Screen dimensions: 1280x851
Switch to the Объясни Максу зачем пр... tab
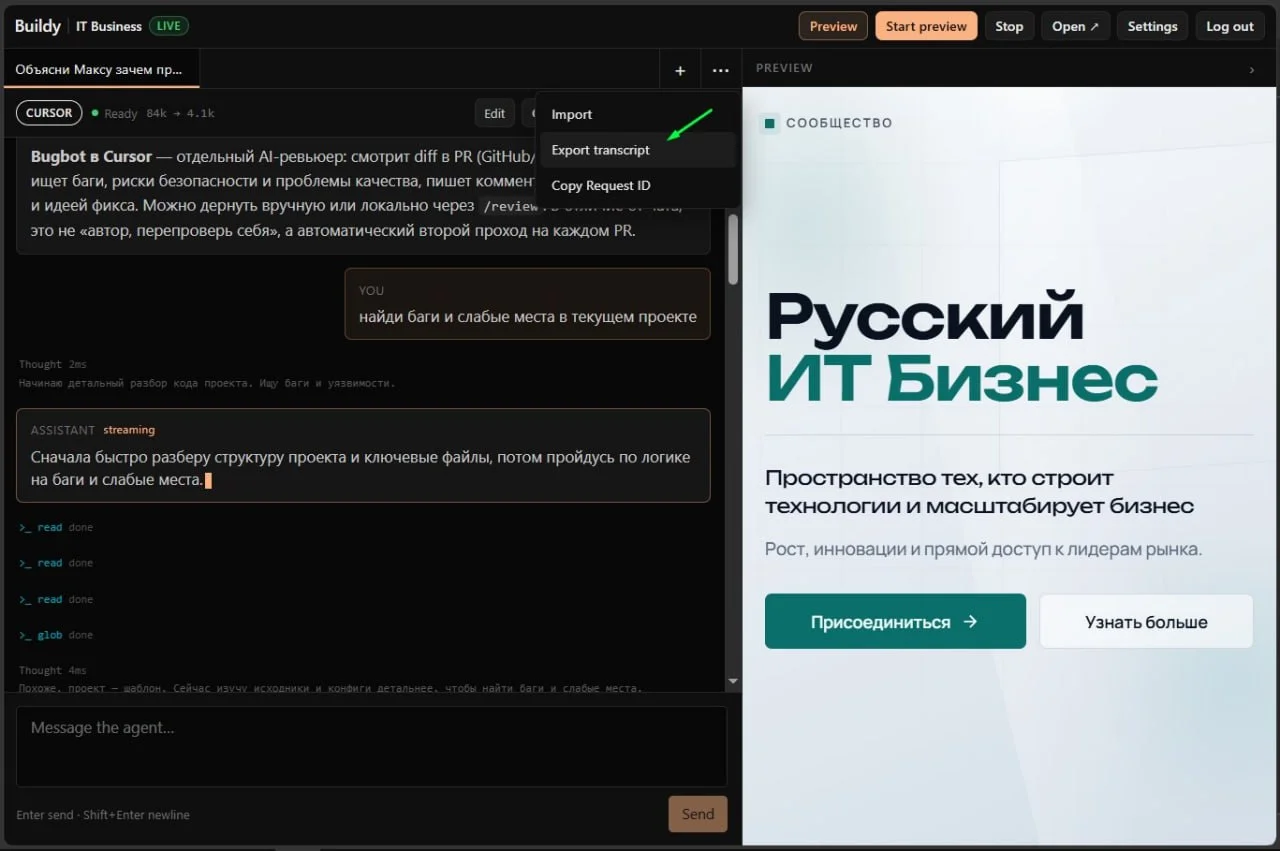click(99, 70)
